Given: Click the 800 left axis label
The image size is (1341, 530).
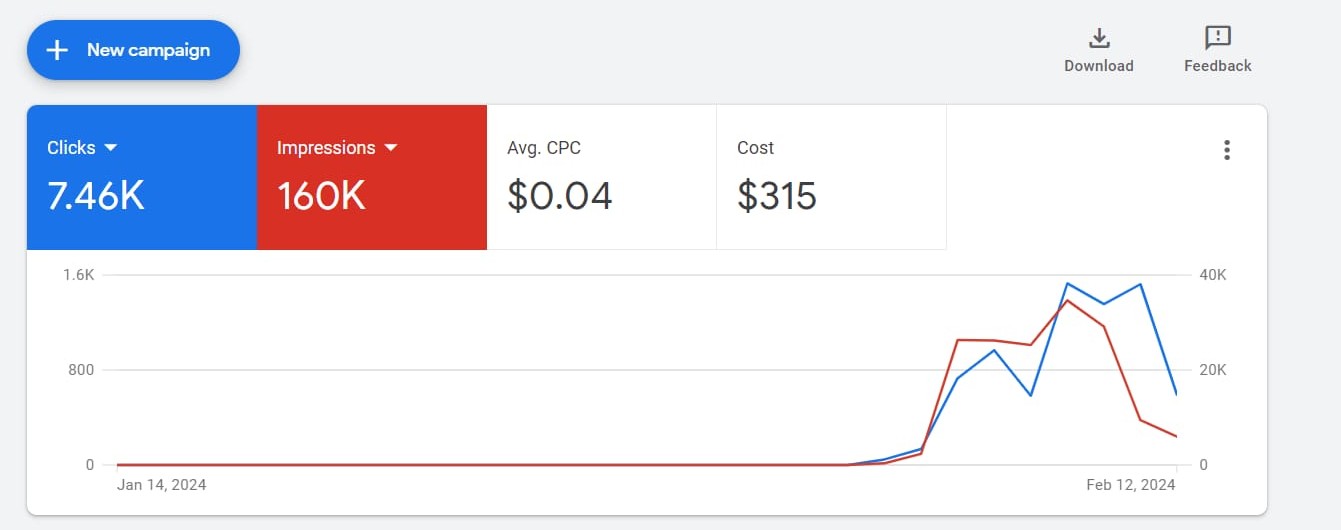Looking at the screenshot, I should tap(80, 370).
